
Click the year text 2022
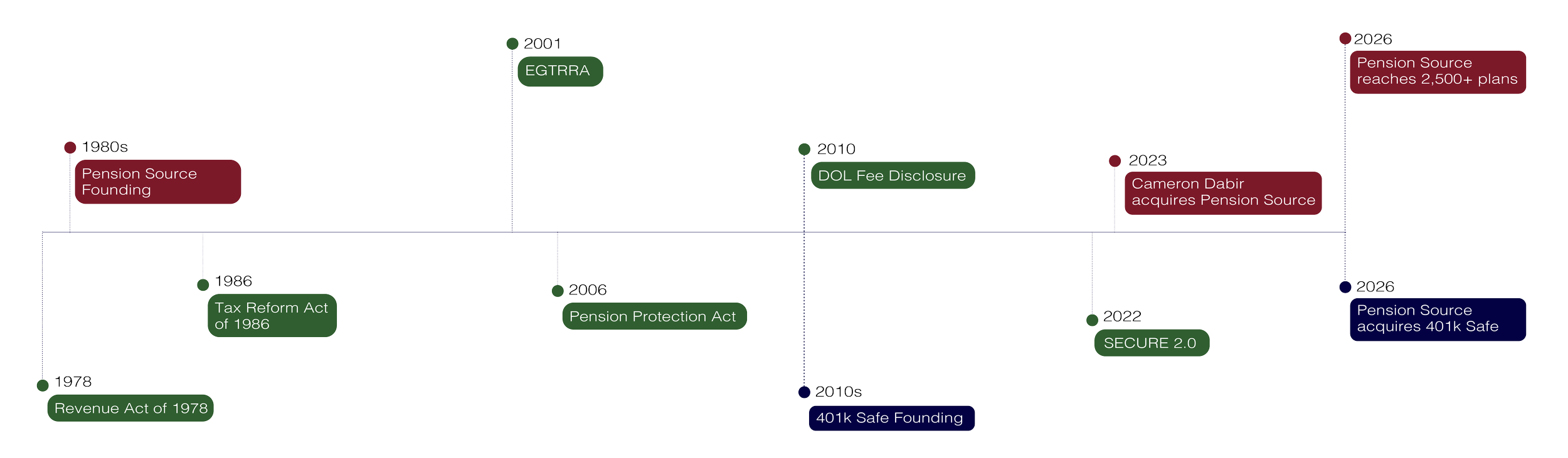[x=1122, y=316]
